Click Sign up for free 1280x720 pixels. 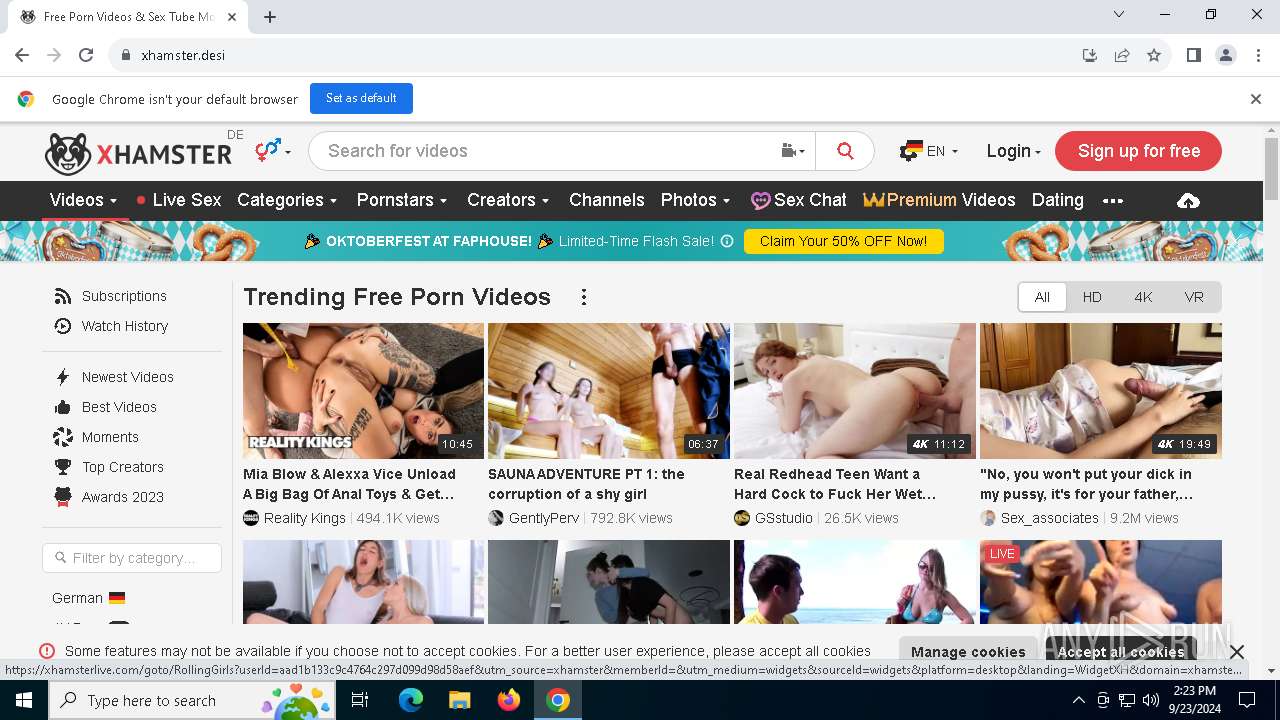[x=1138, y=151]
